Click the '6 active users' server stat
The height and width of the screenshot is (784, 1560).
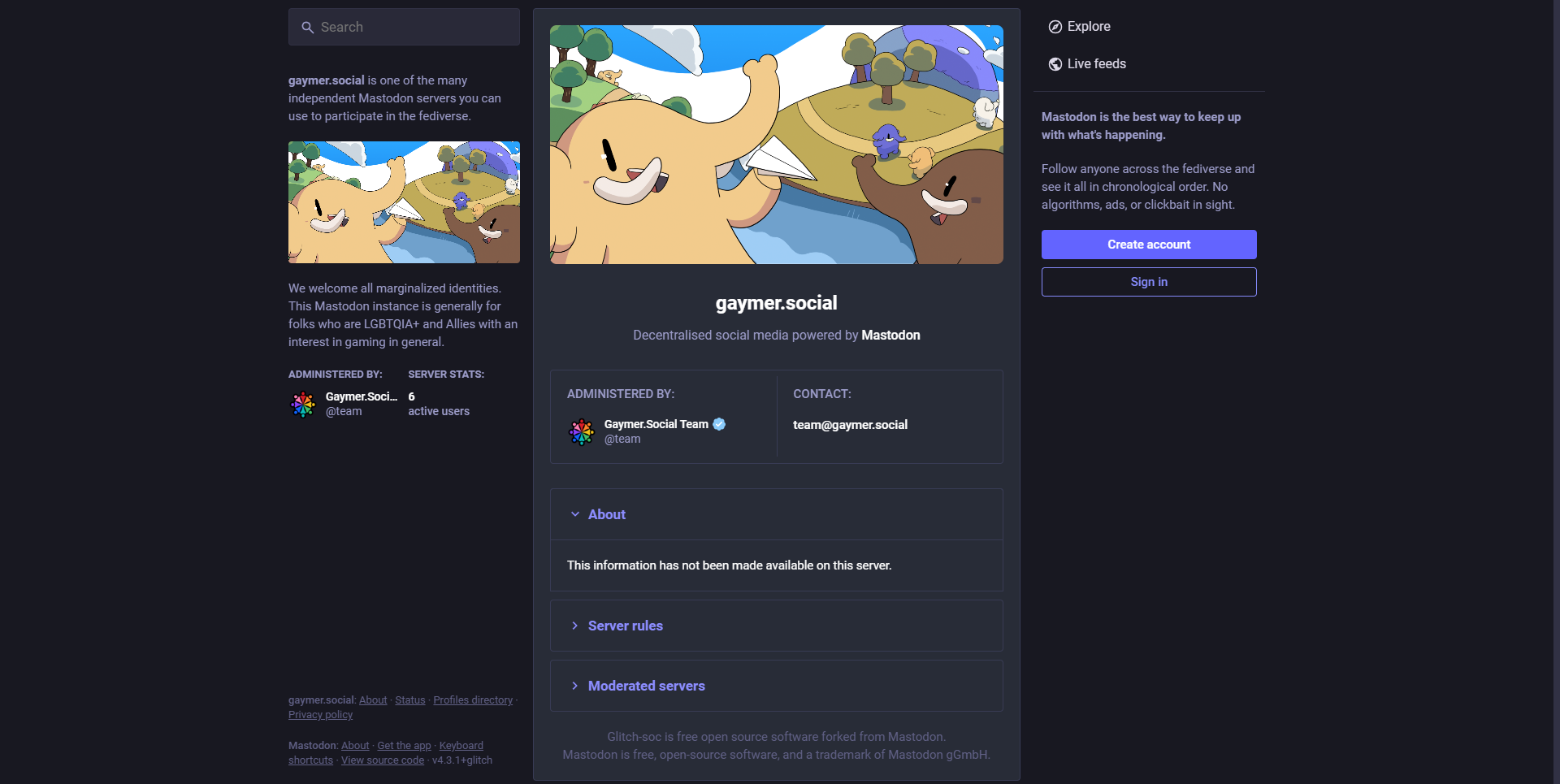point(439,404)
